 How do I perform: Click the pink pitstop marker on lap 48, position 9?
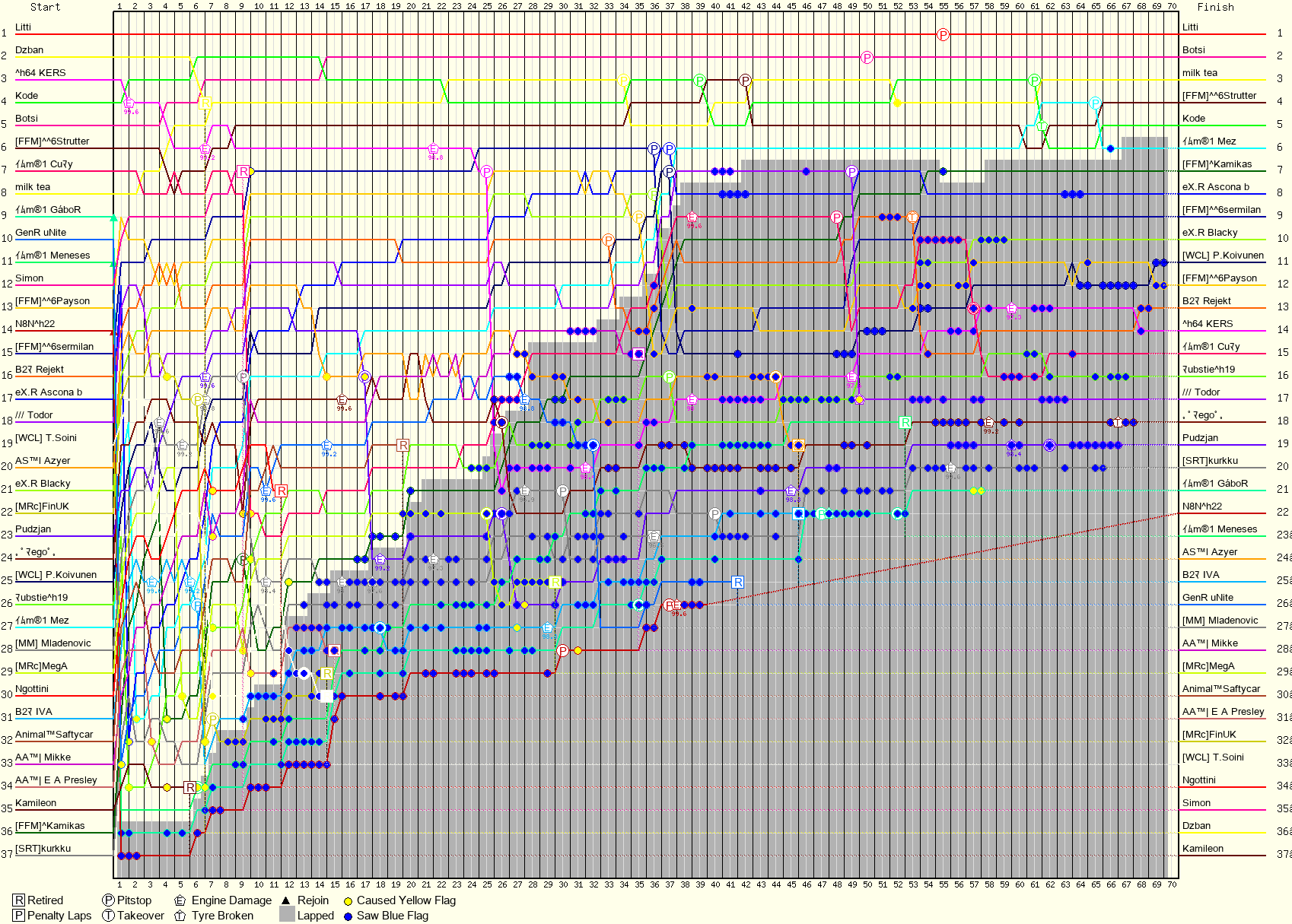click(x=836, y=217)
